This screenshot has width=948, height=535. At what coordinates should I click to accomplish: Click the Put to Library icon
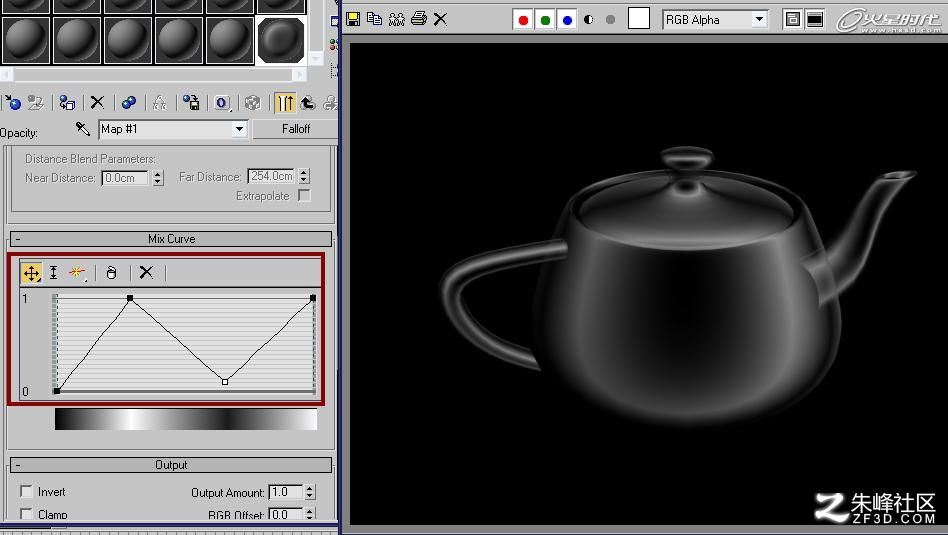pyautogui.click(x=191, y=103)
